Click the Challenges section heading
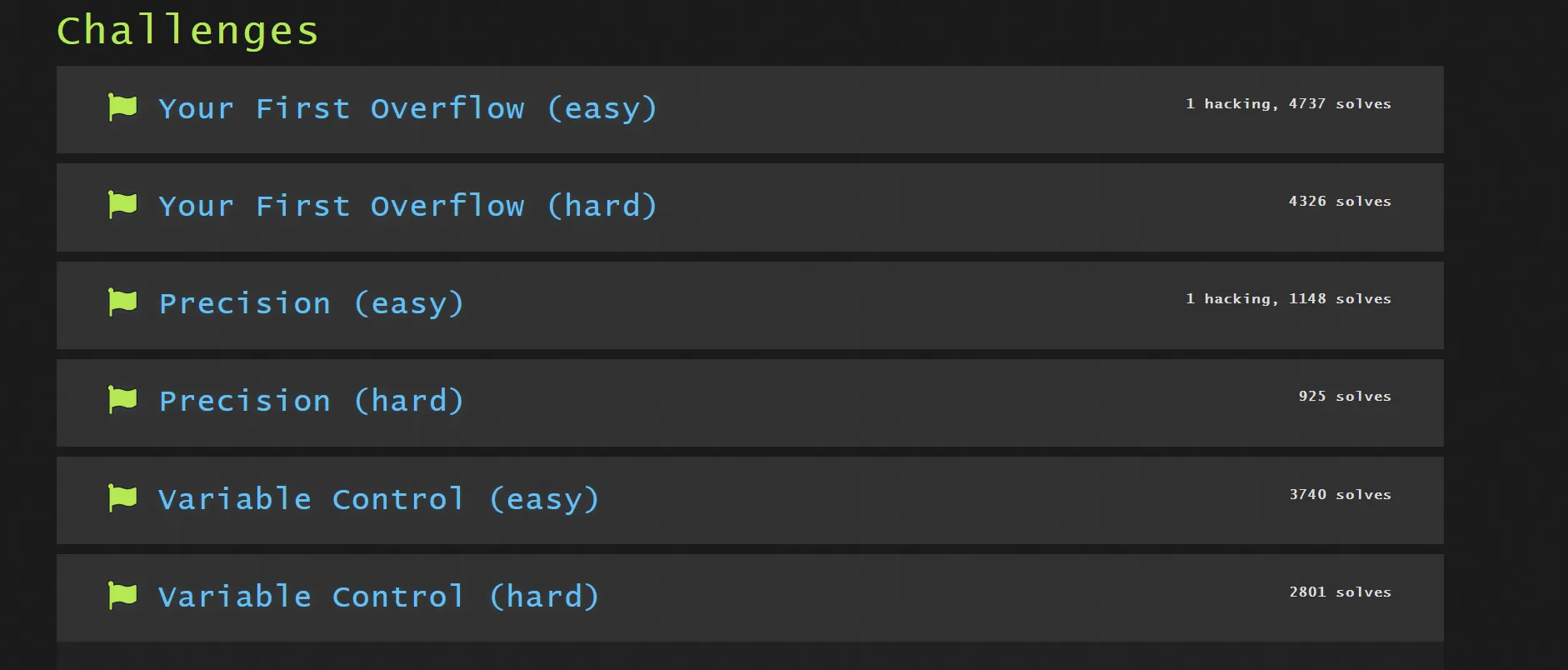Viewport: 1568px width, 670px height. tap(187, 31)
